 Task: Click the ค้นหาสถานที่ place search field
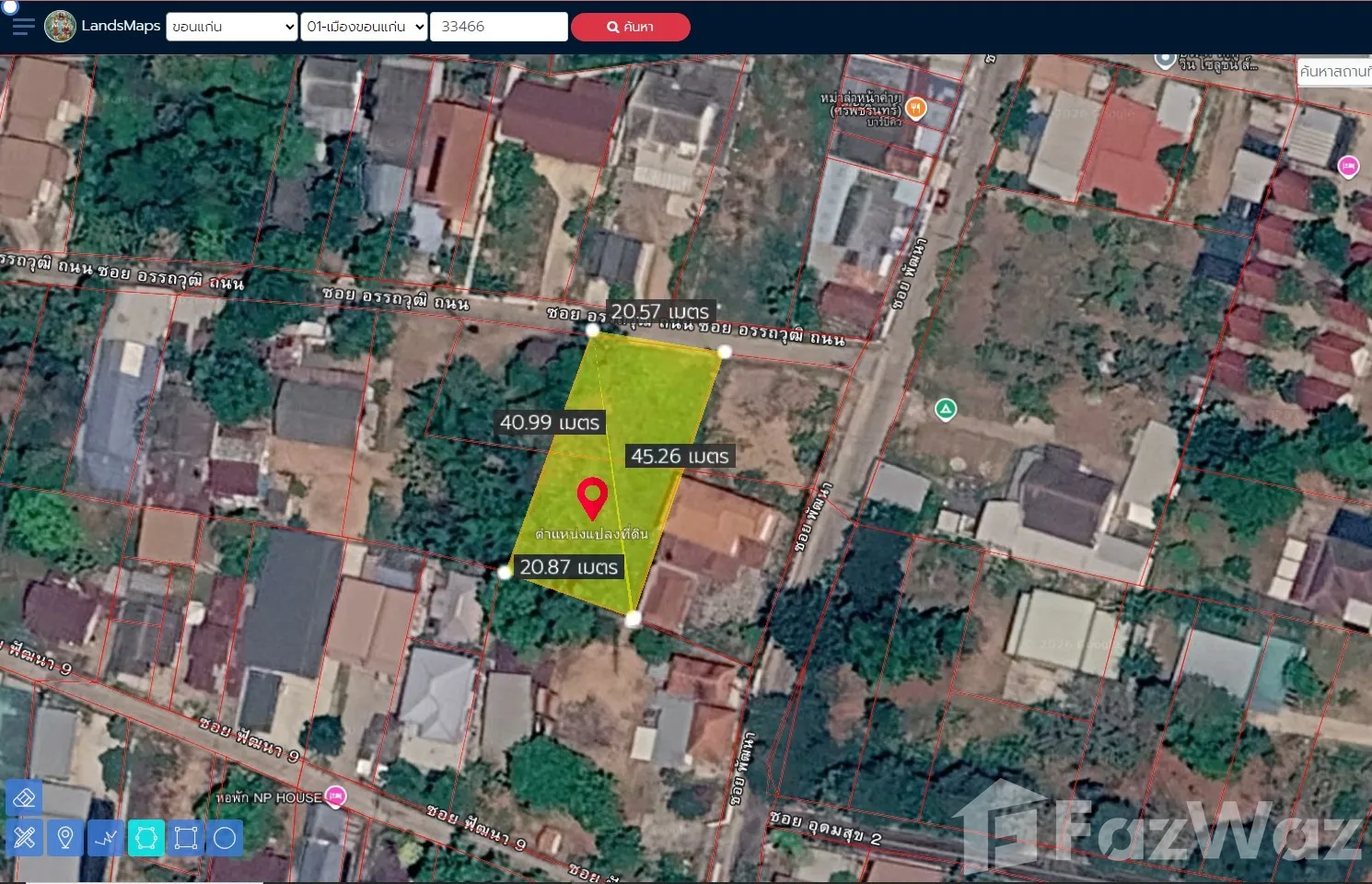[1335, 71]
